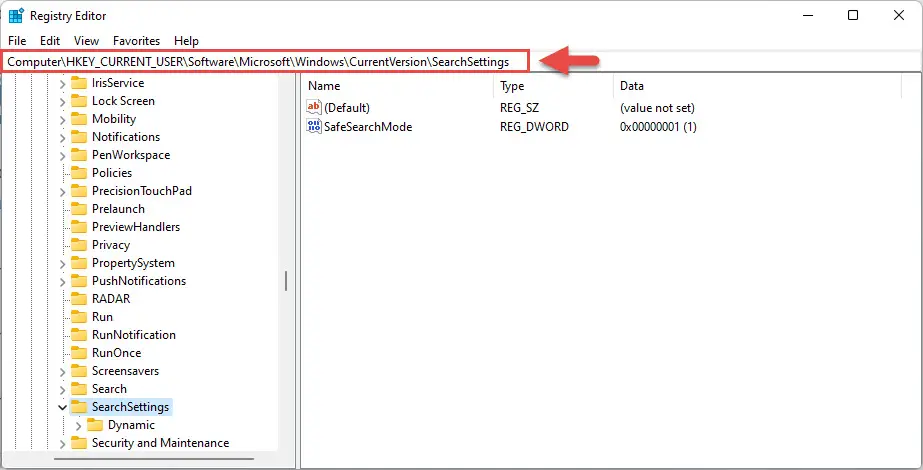Select the Dynamic subfolder icon

coord(95,425)
